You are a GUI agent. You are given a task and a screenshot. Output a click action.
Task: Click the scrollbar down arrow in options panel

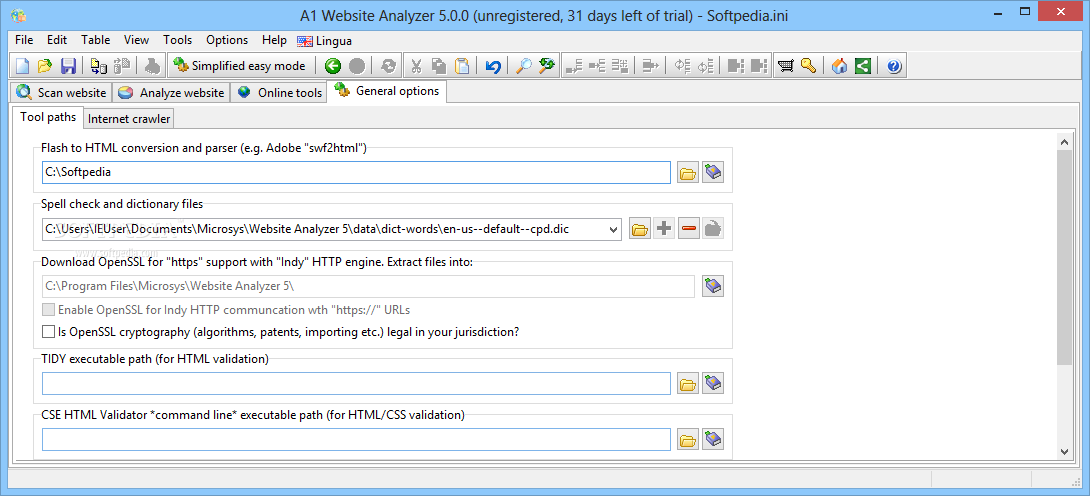click(1064, 451)
